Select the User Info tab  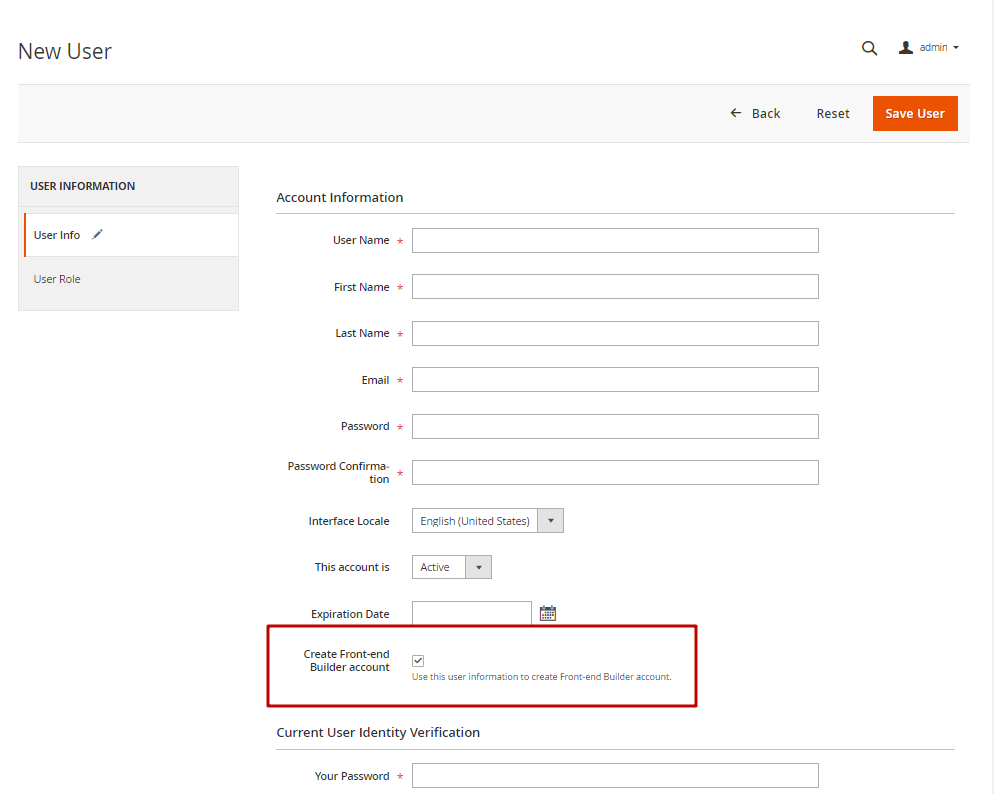pos(57,235)
